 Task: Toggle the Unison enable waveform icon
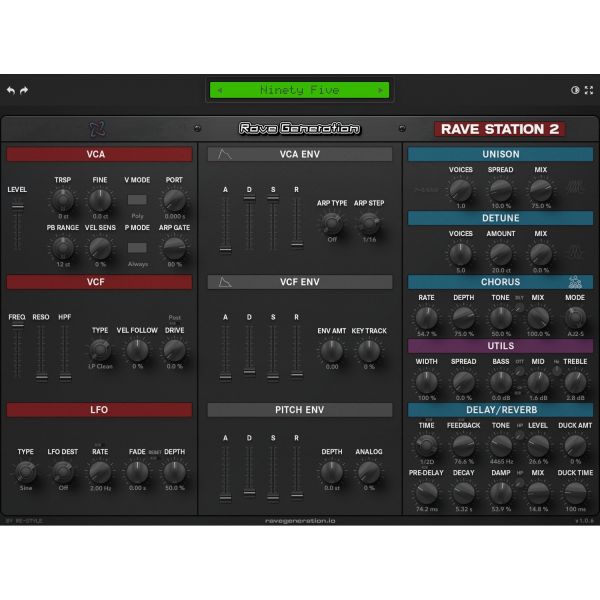coord(575,187)
